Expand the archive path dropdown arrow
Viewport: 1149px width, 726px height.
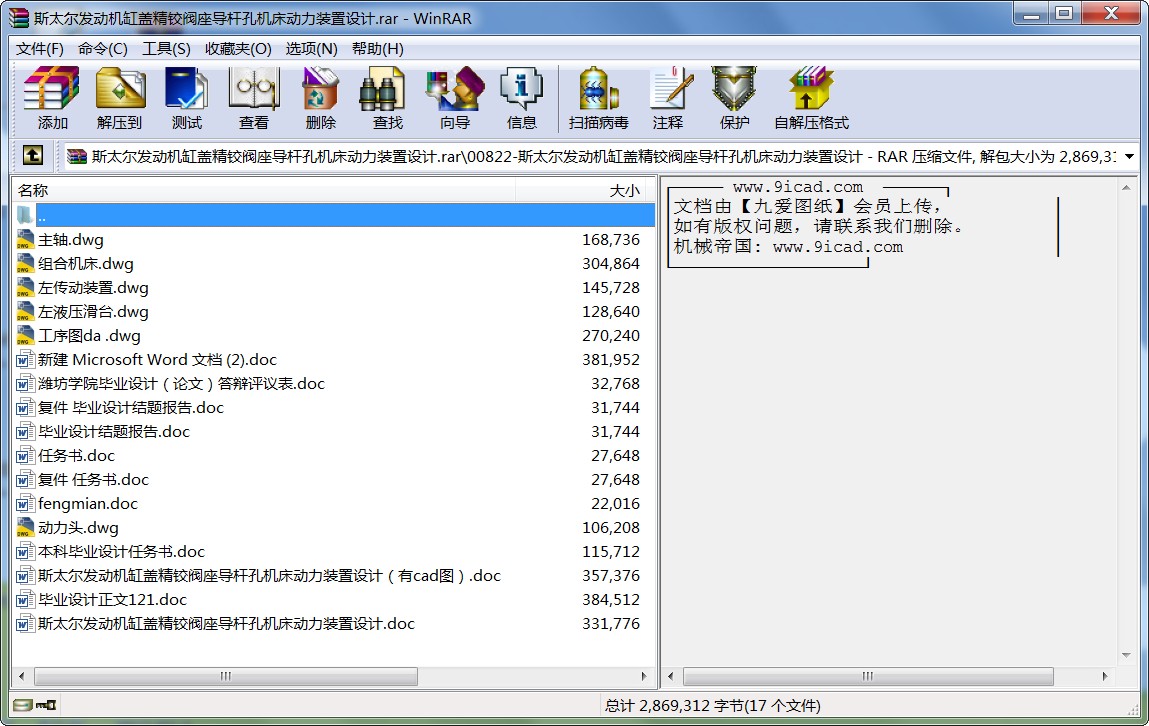[1129, 157]
